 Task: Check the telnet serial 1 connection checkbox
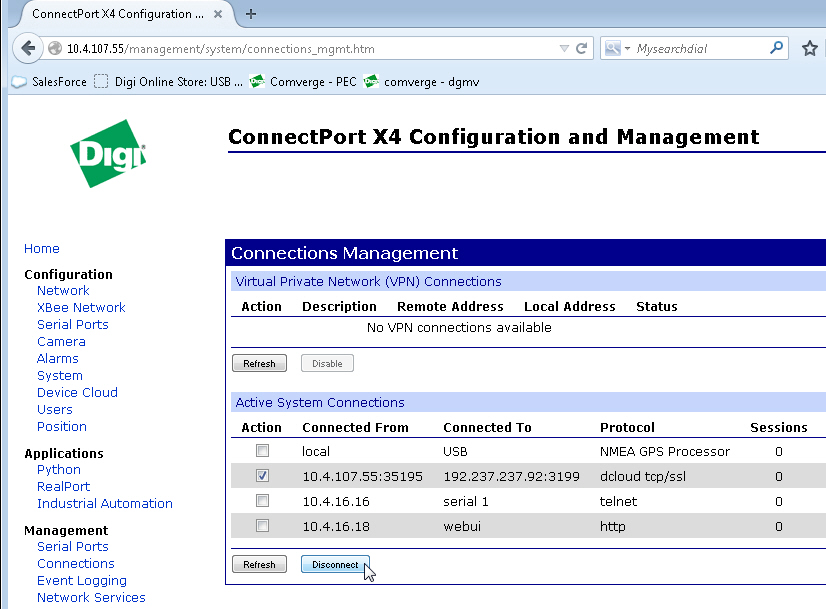(262, 501)
